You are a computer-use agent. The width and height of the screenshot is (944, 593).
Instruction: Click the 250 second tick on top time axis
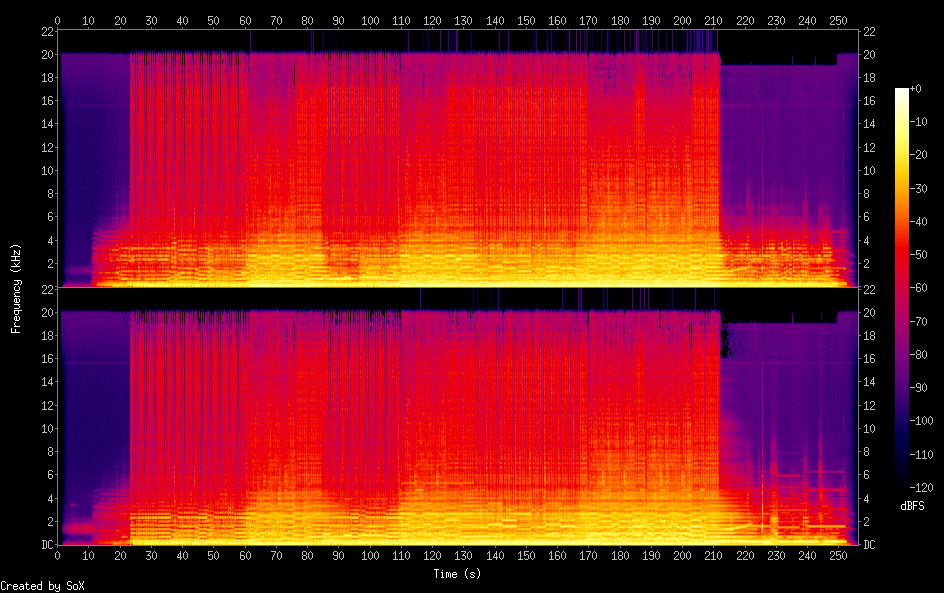(x=838, y=20)
